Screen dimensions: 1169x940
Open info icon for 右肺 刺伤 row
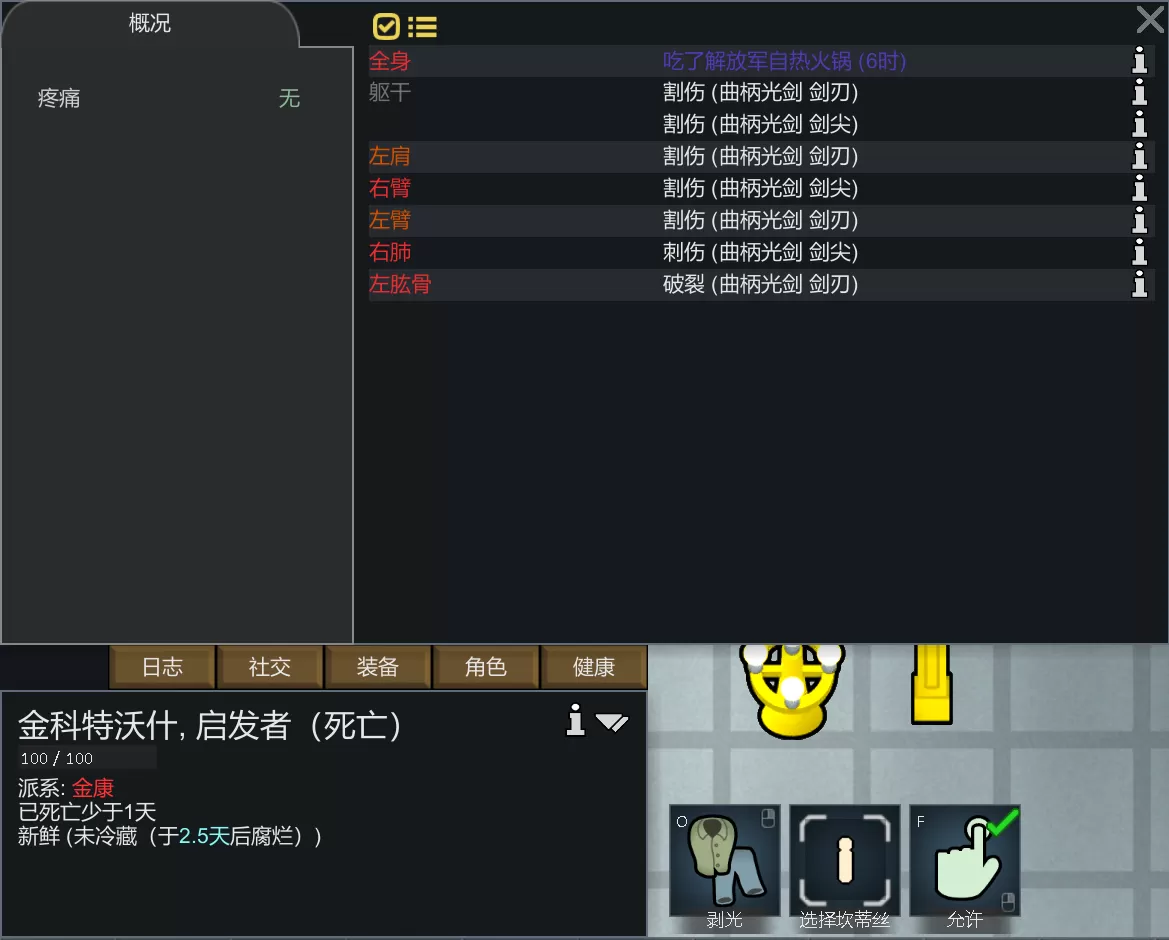click(1139, 252)
